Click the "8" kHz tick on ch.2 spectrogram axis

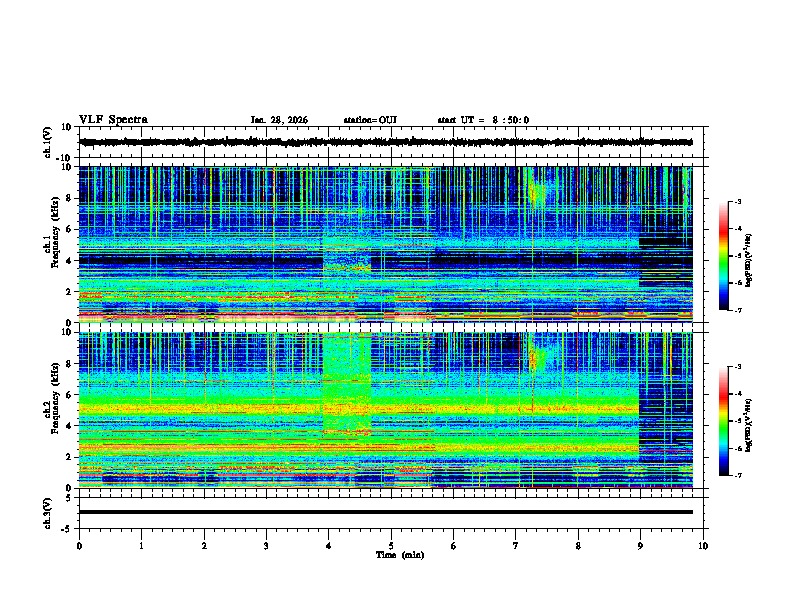coord(69,364)
